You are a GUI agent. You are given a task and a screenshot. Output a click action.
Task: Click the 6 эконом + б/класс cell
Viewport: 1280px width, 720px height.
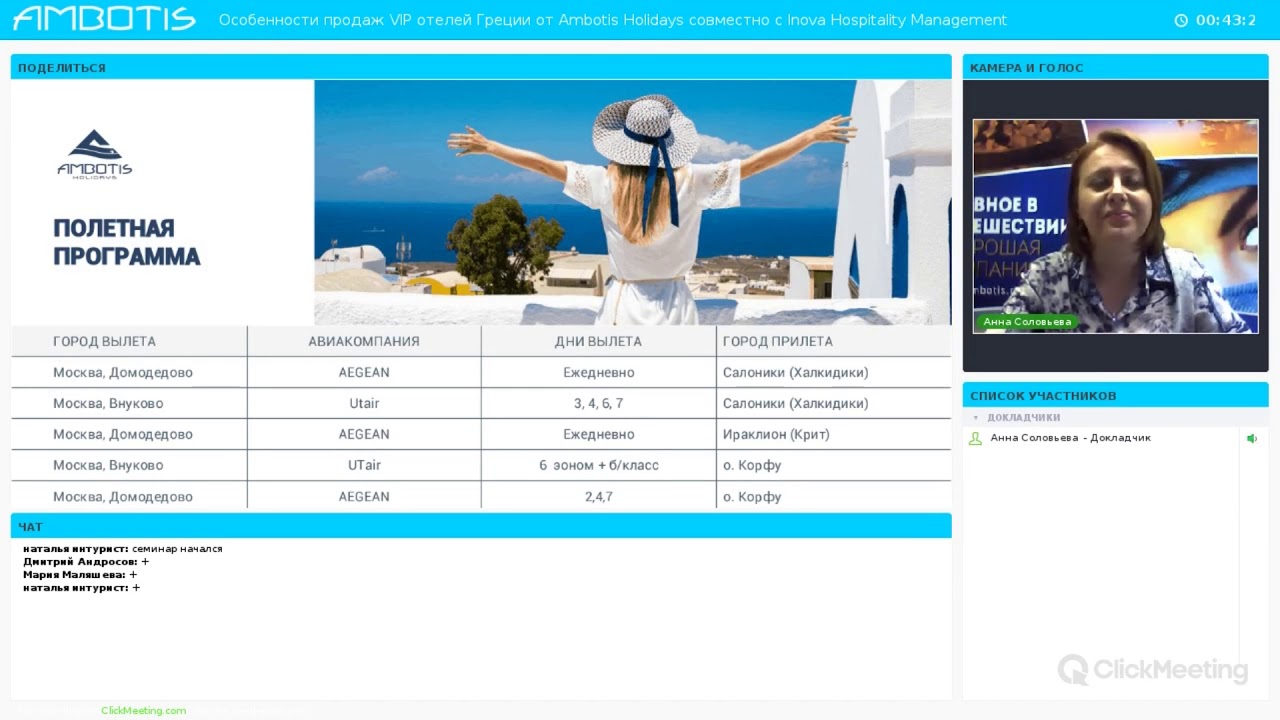598,465
